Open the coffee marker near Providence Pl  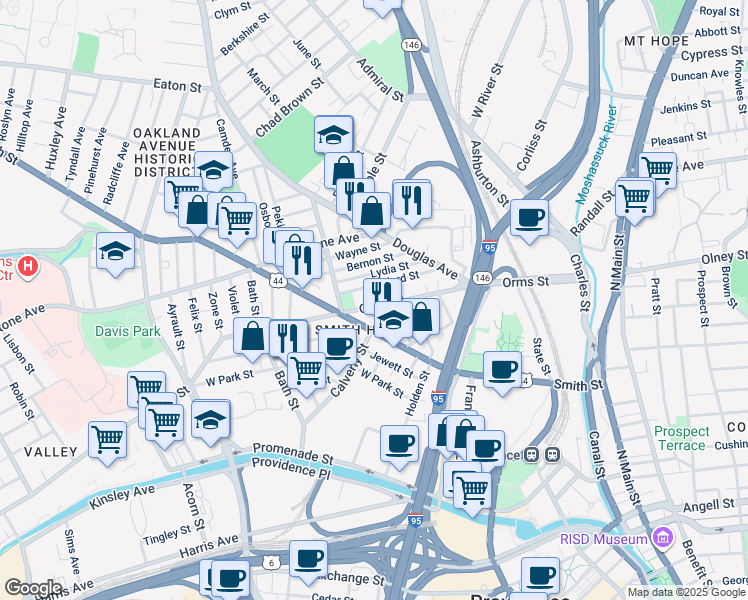pyautogui.click(x=399, y=442)
